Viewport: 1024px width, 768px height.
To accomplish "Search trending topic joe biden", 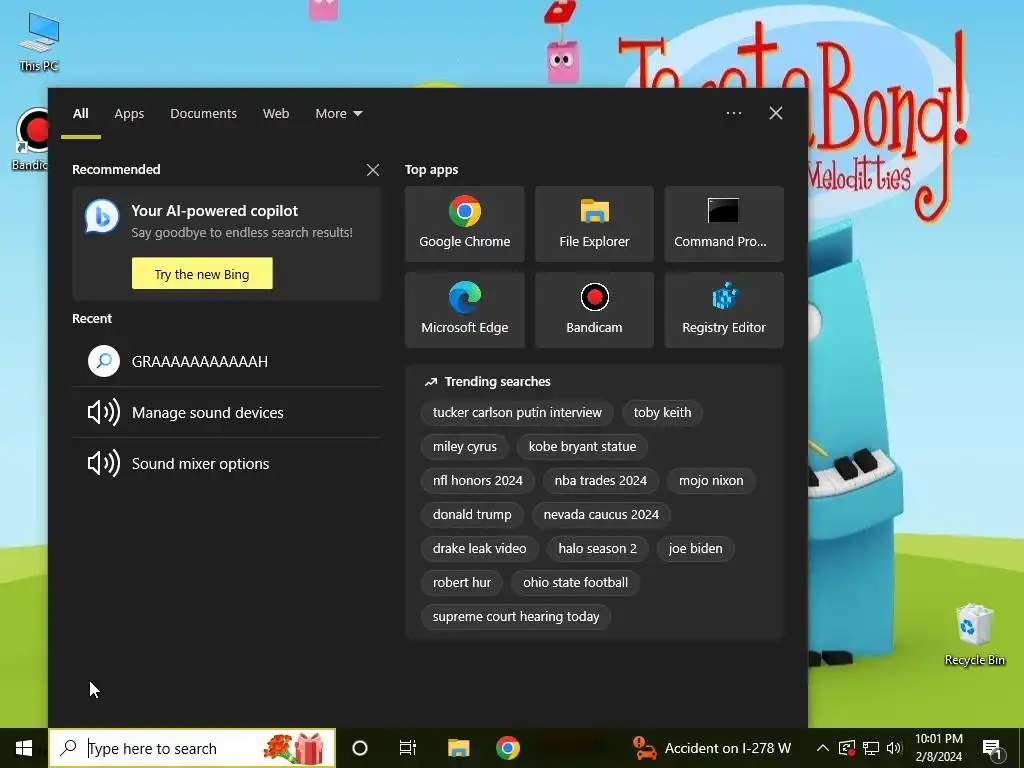I will (x=695, y=549).
